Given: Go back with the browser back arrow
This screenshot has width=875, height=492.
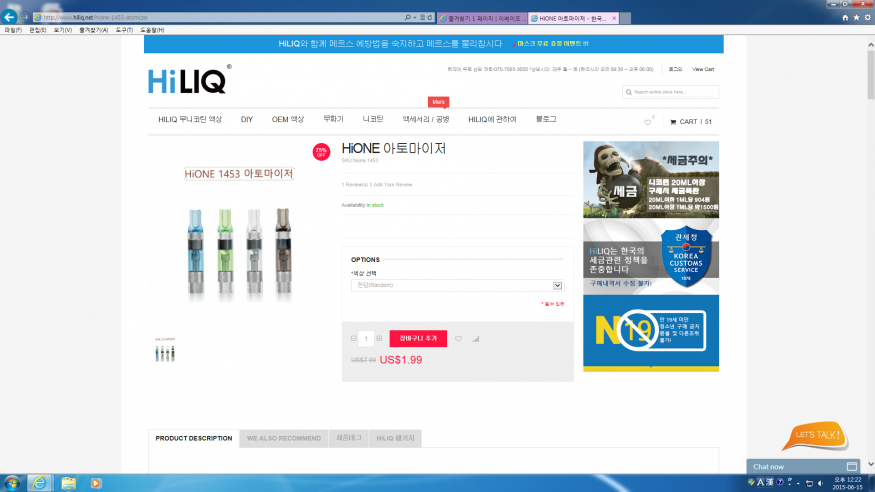Looking at the screenshot, I should click(9, 17).
